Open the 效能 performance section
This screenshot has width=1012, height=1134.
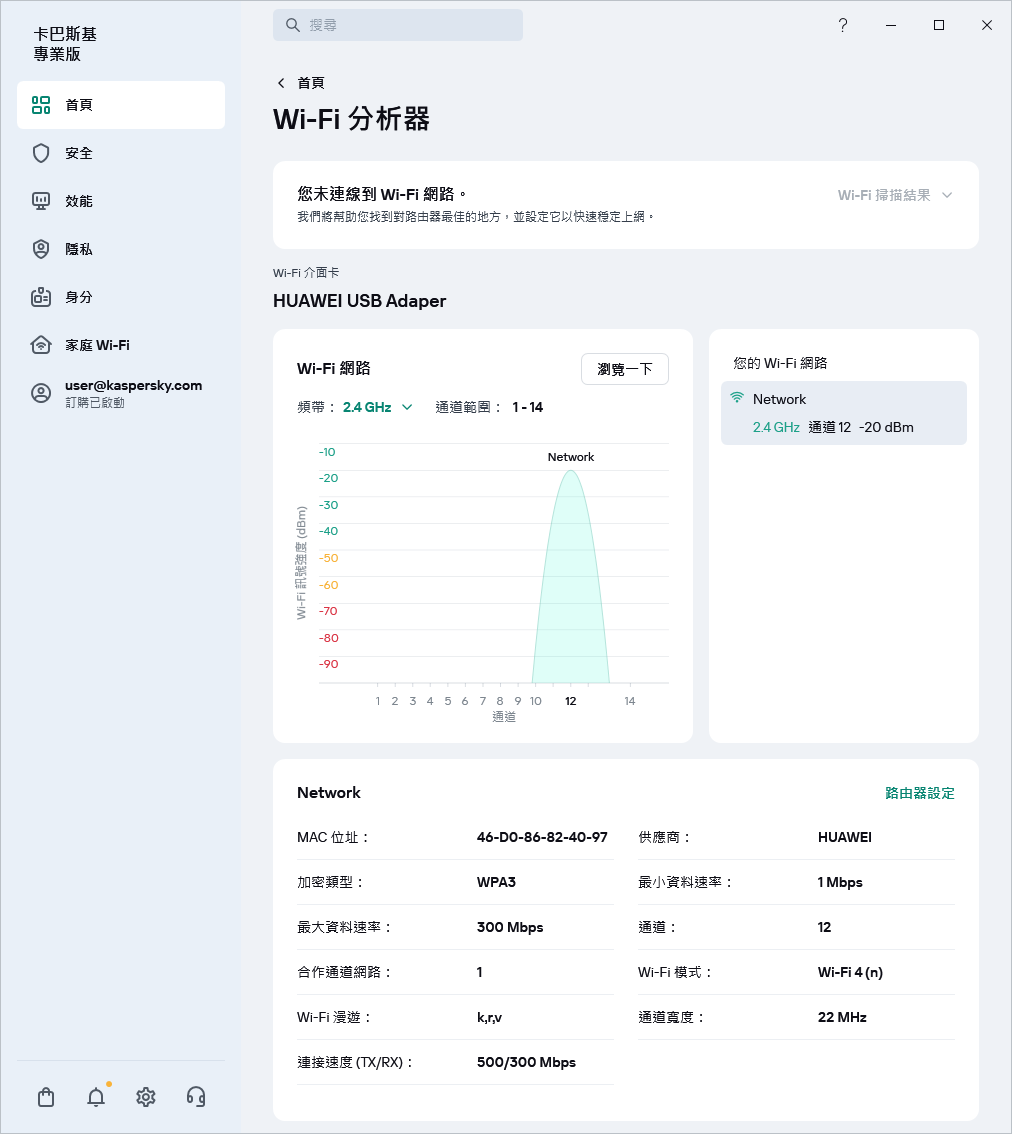pos(80,201)
